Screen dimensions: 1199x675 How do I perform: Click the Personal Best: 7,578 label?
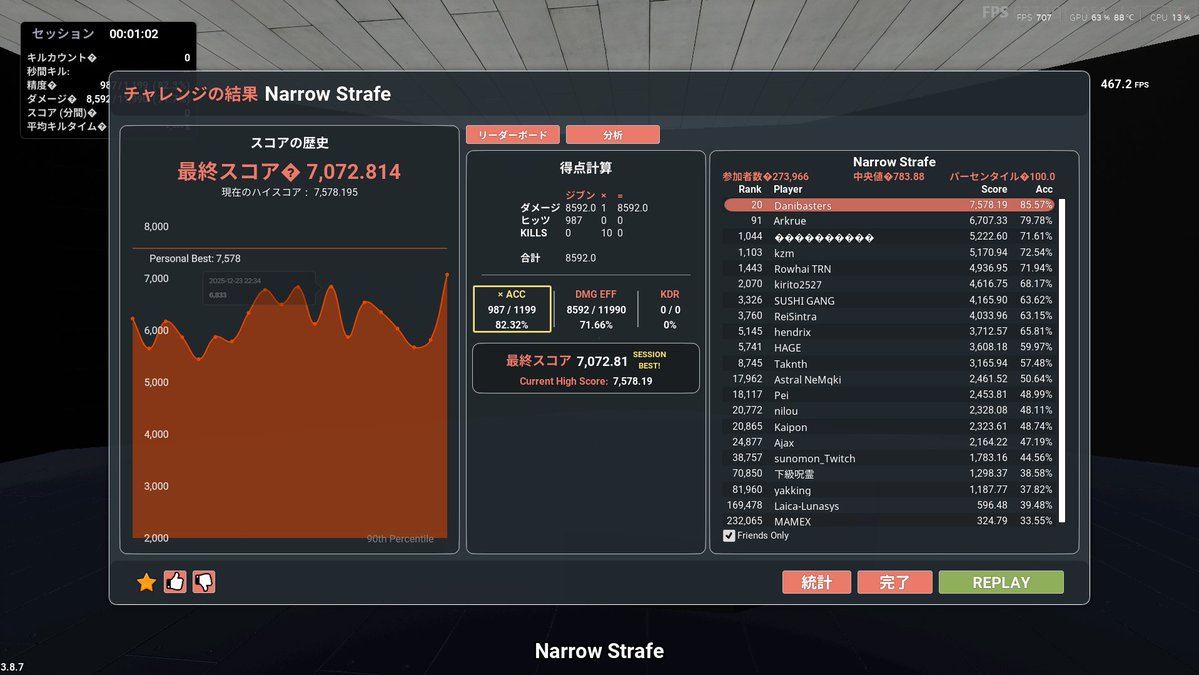pyautogui.click(x=195, y=258)
